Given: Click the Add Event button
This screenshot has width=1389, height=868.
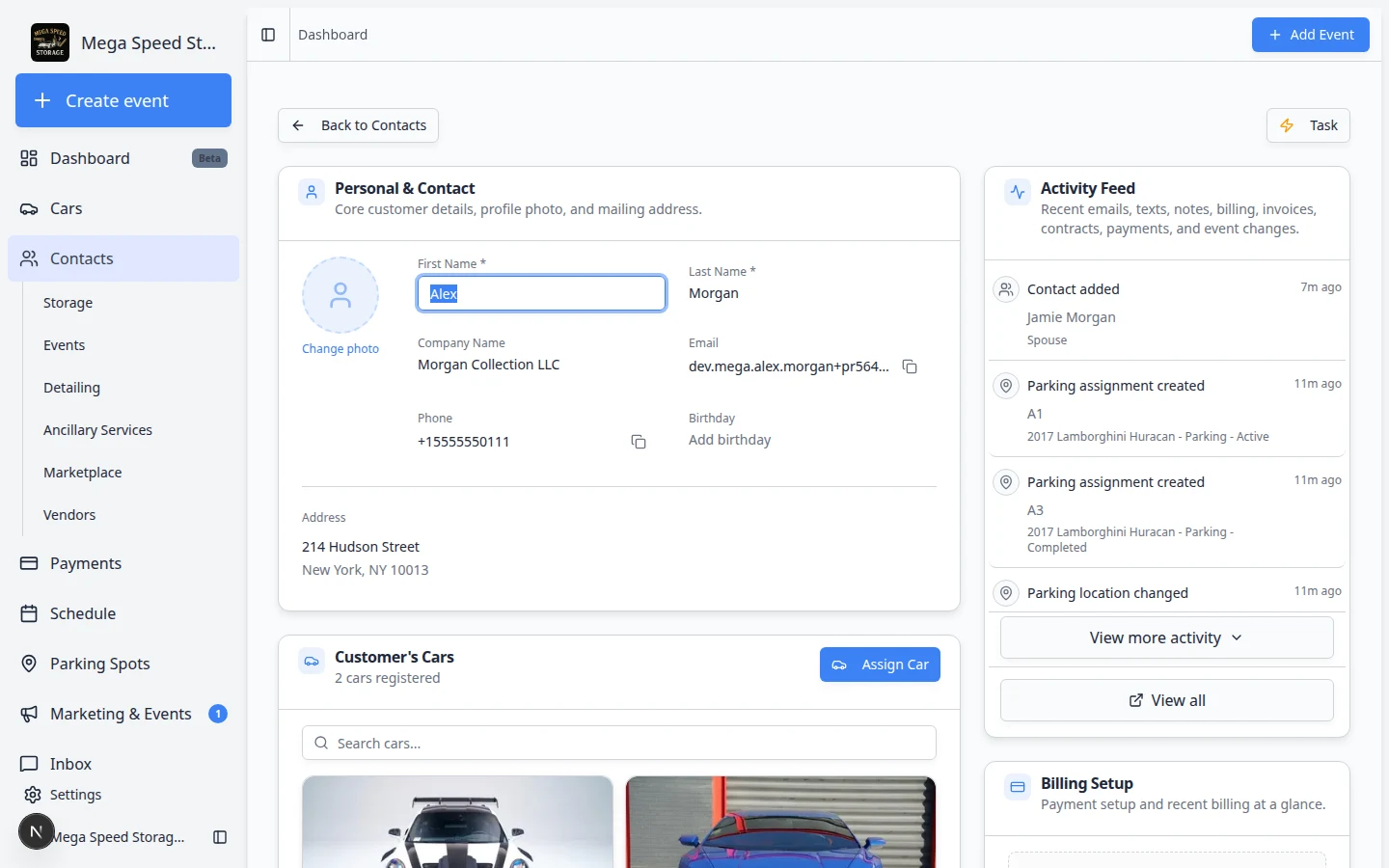Looking at the screenshot, I should point(1311,35).
